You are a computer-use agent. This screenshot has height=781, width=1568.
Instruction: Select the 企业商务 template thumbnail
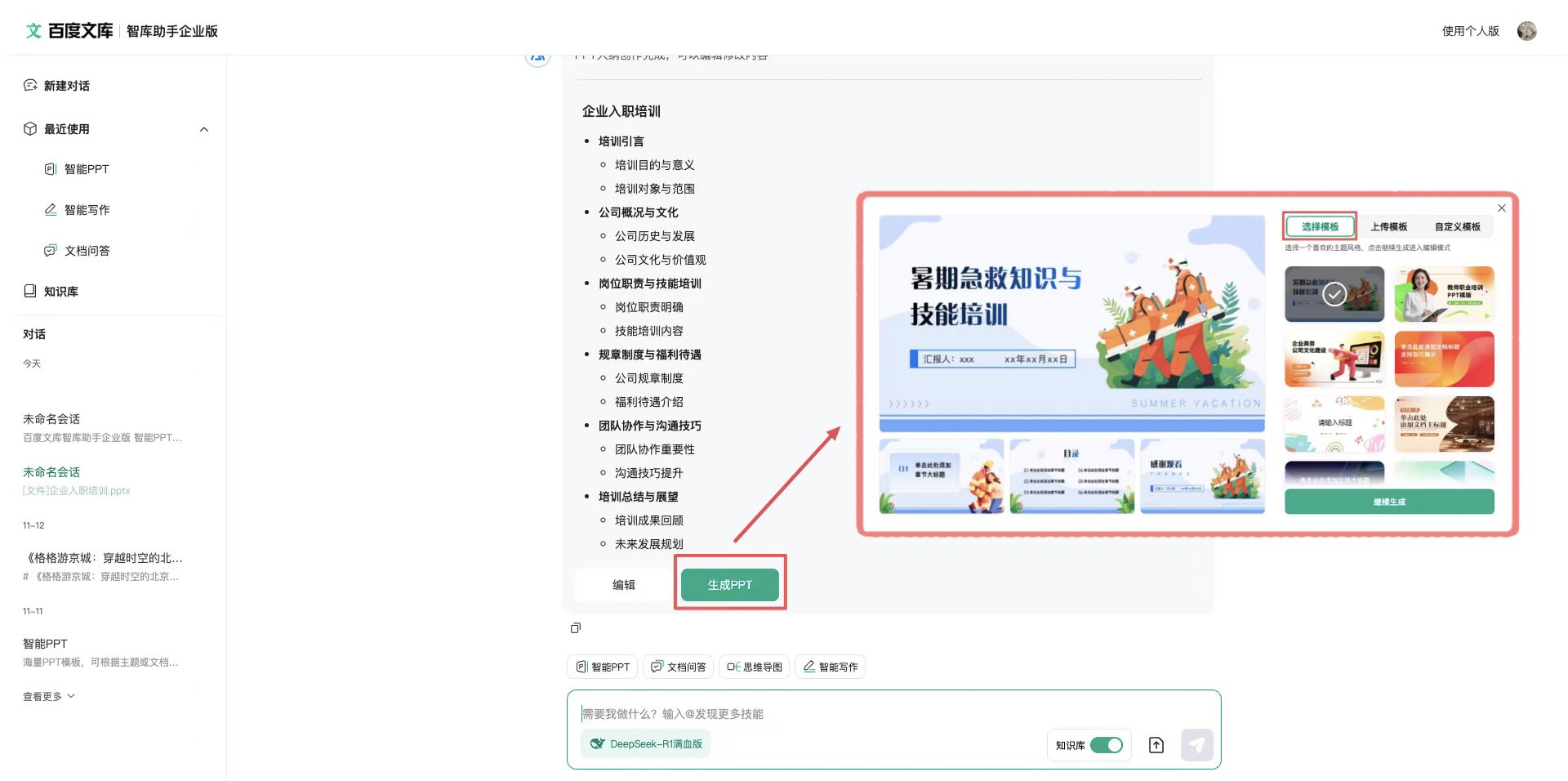(x=1334, y=359)
